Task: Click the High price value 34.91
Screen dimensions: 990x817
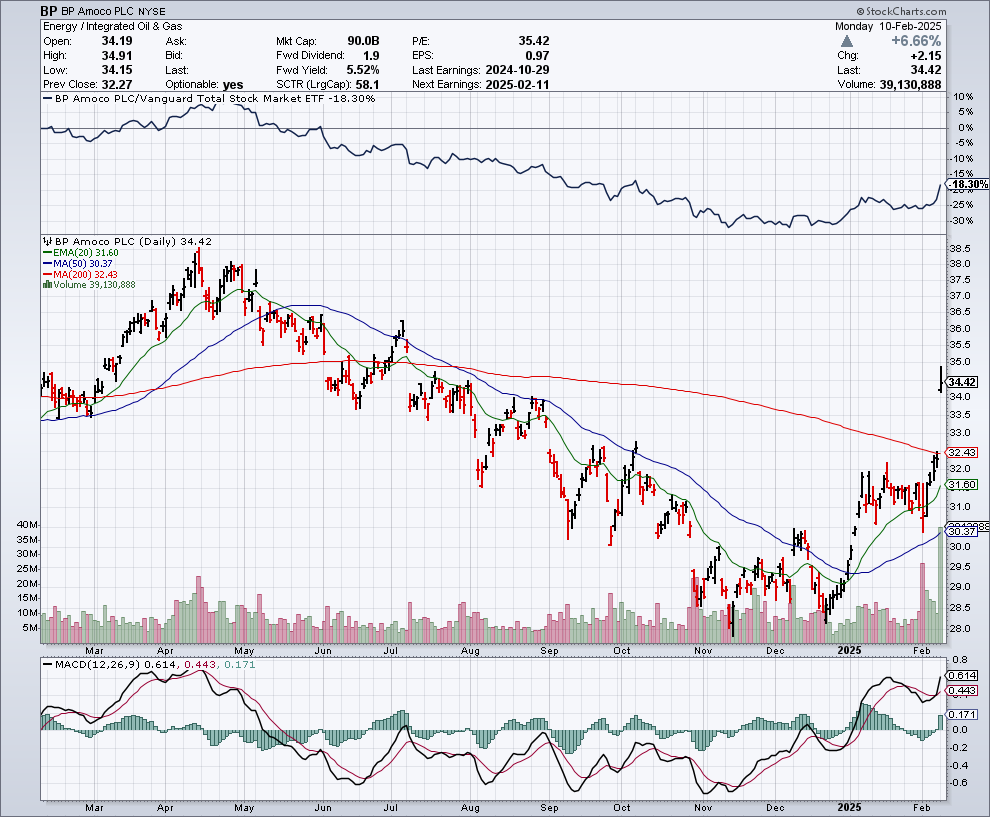Action: tap(117, 56)
